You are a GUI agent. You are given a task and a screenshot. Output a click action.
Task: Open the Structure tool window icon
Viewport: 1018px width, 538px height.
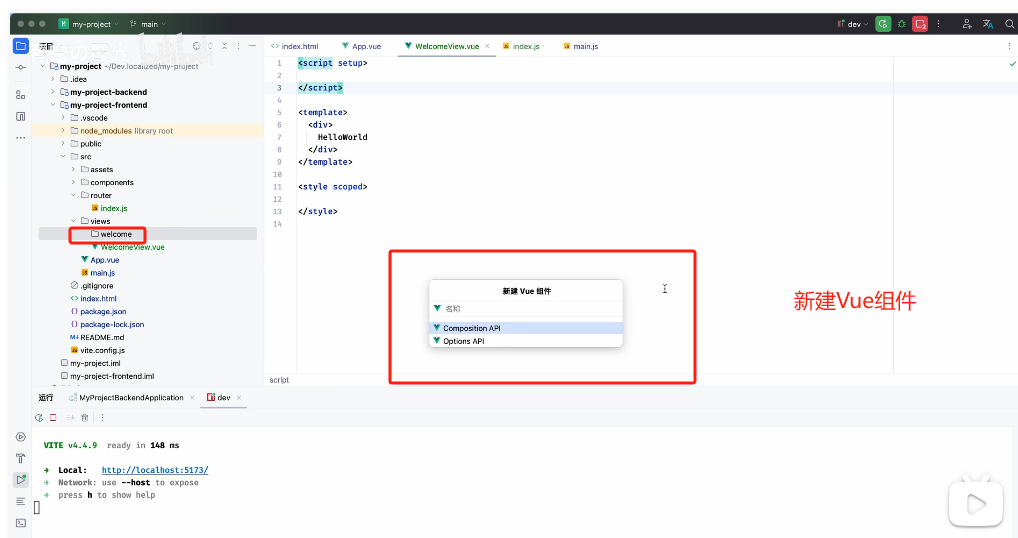(21, 95)
